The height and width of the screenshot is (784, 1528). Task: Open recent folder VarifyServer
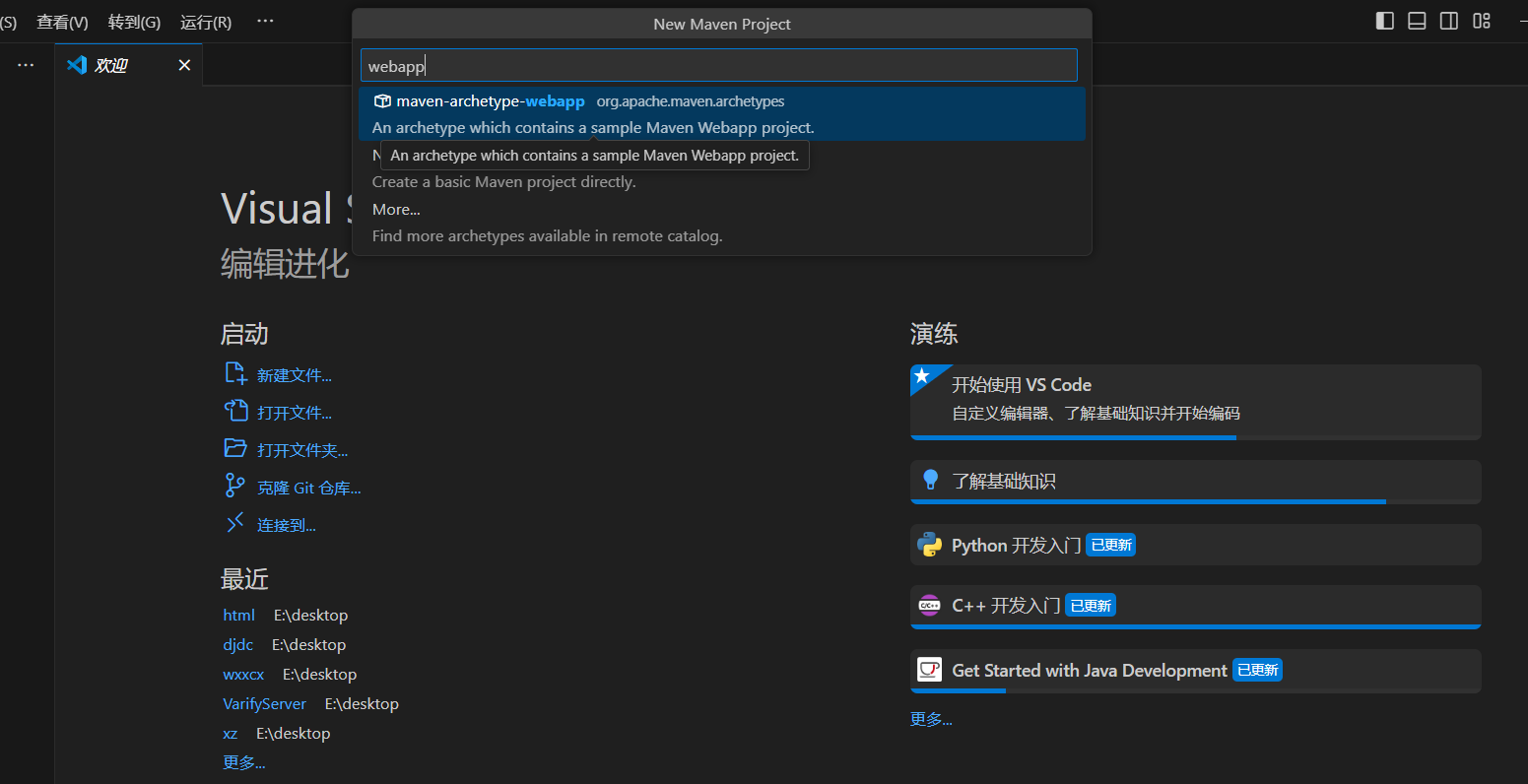pyautogui.click(x=264, y=703)
